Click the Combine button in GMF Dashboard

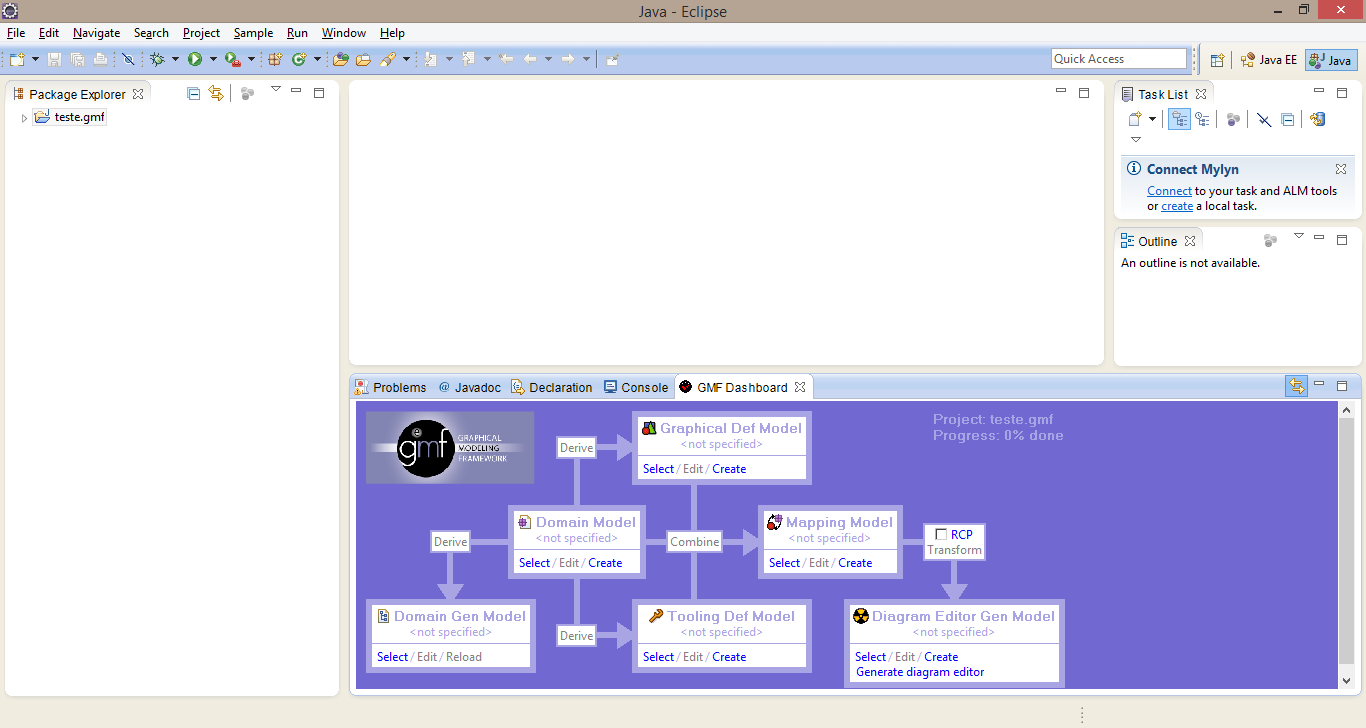(x=695, y=542)
